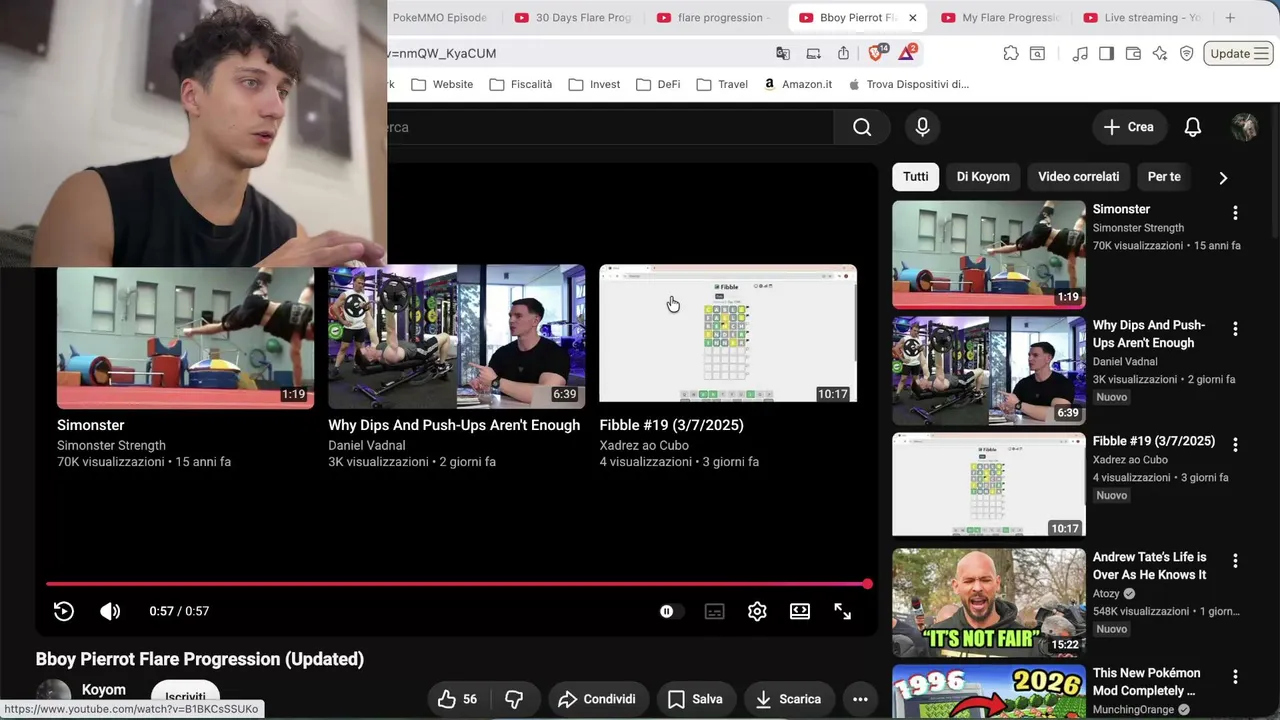Open the Website bookmarks folder
Viewport: 1280px width, 720px height.
tap(442, 84)
